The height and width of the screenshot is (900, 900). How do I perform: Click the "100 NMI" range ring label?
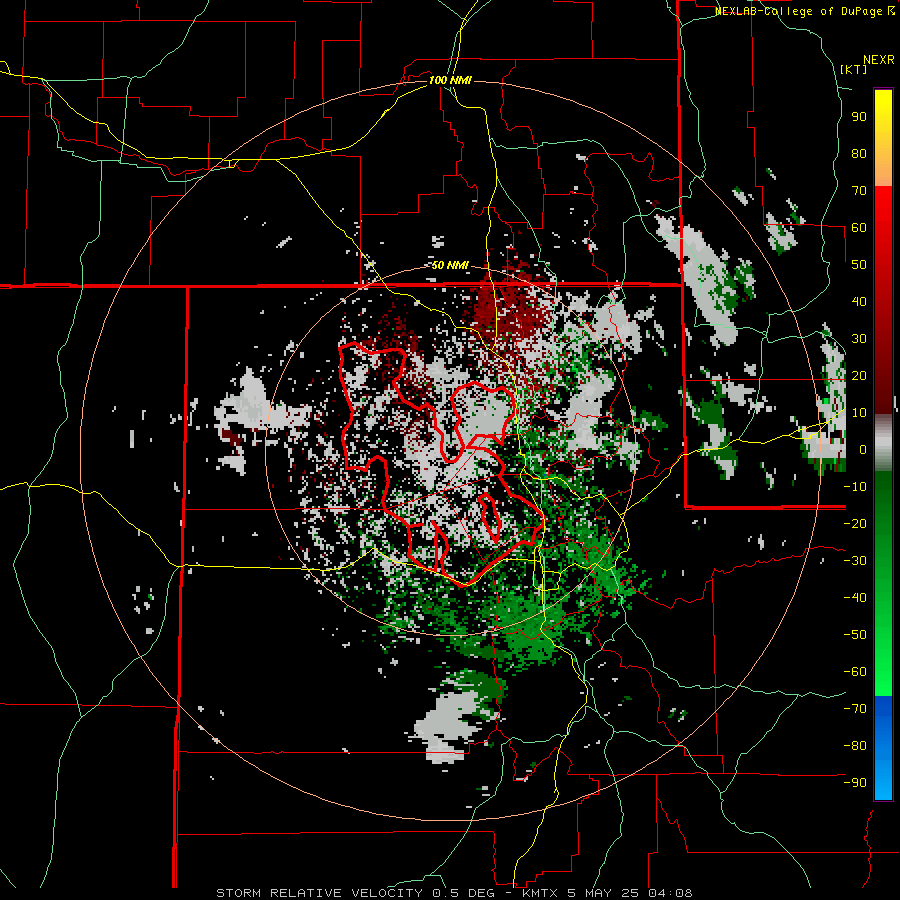[450, 80]
